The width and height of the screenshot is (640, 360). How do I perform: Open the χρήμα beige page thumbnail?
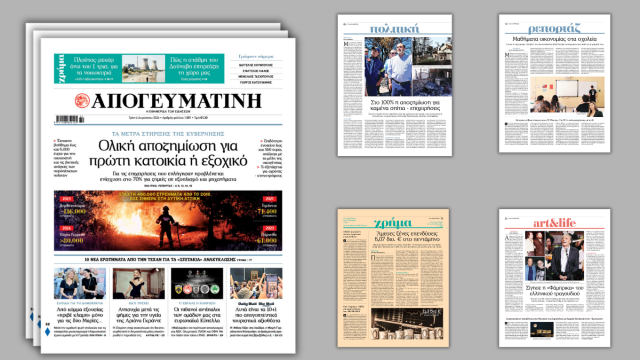click(393, 278)
